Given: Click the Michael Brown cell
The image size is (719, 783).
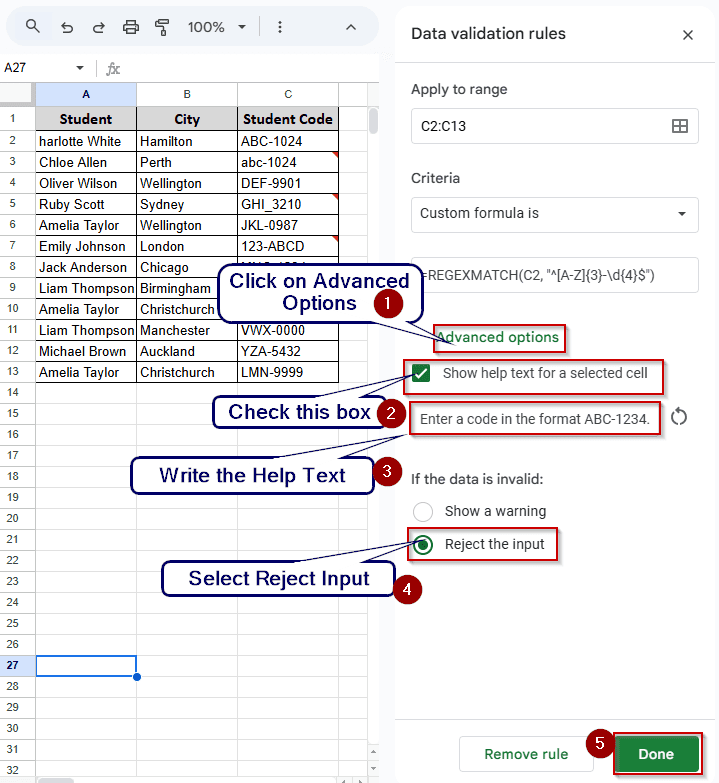Looking at the screenshot, I should coord(86,351).
